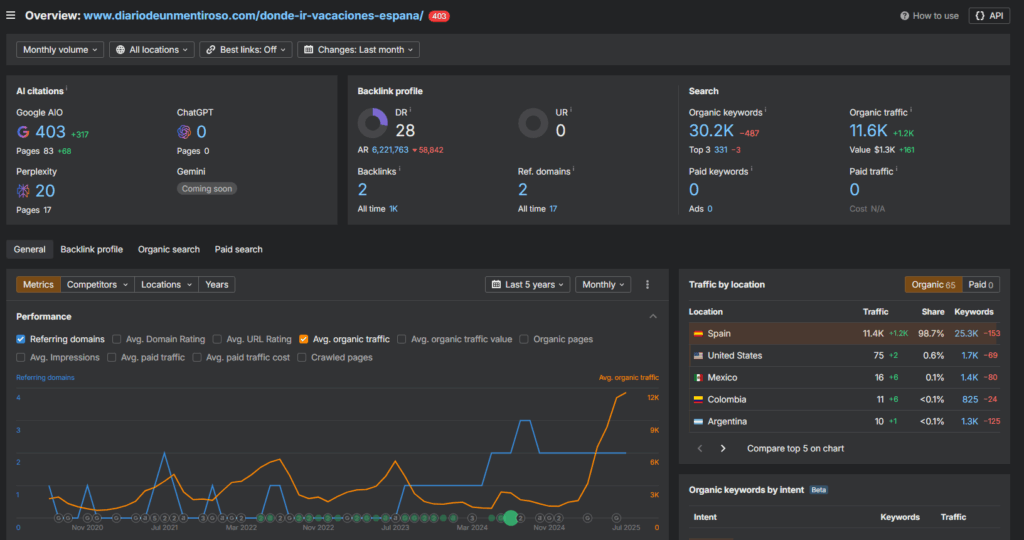
Task: Click the Google AIO logo icon
Action: (23, 132)
